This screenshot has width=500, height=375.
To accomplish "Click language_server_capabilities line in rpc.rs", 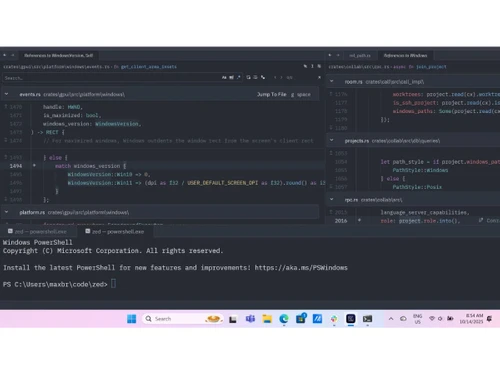I will click(425, 212).
